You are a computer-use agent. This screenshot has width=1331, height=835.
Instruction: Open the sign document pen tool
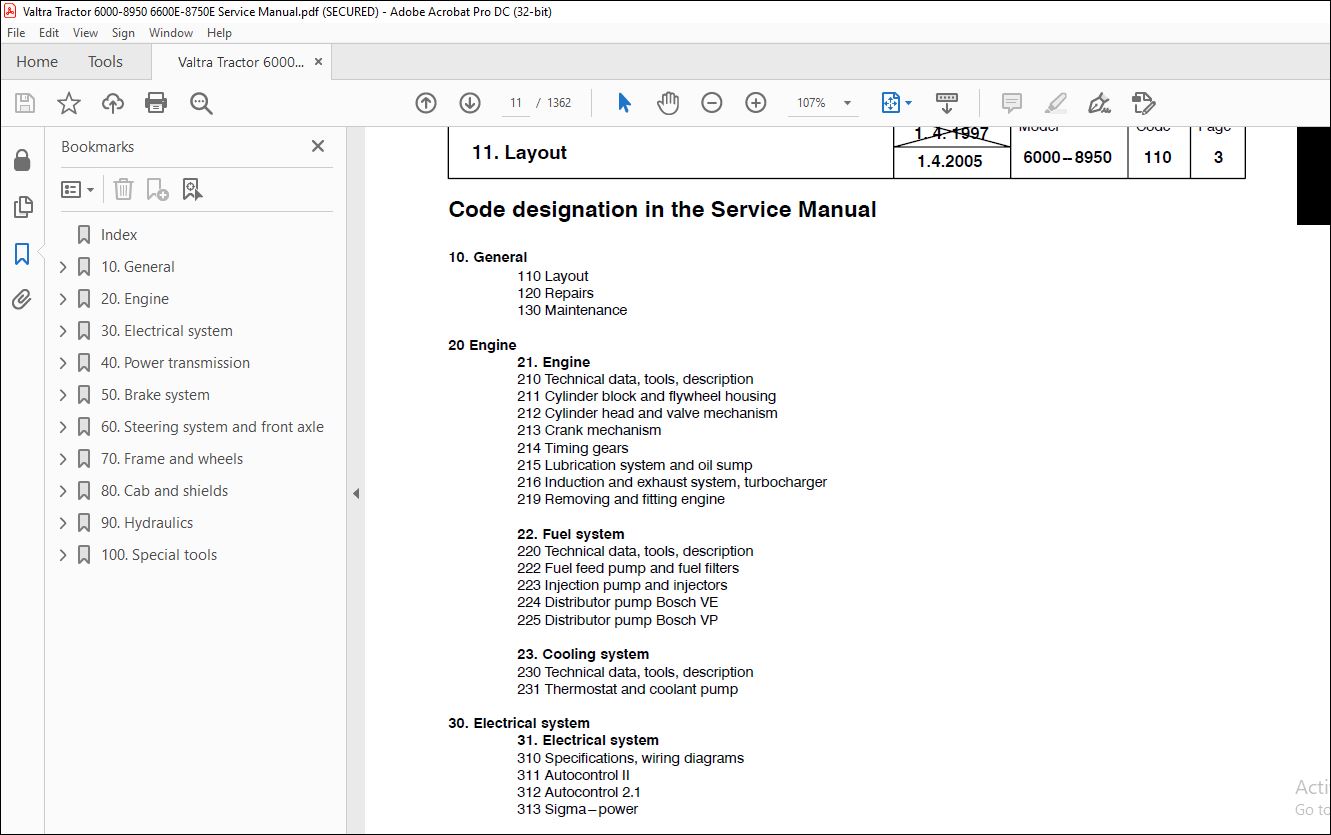[x=1099, y=103]
